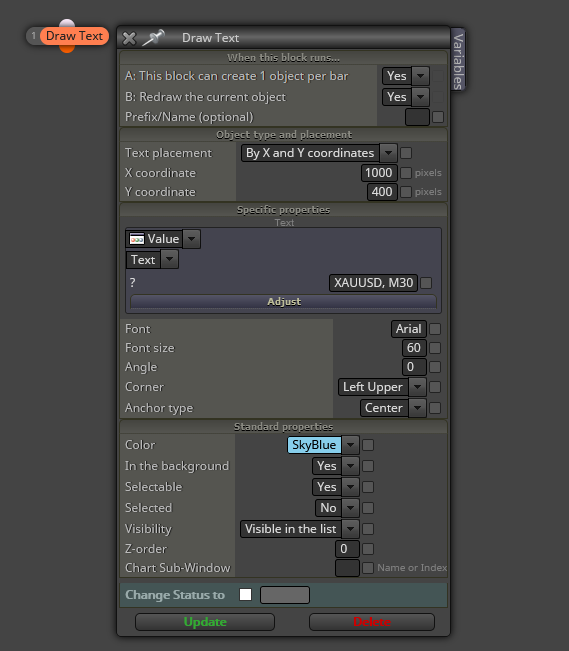Close the Draw Text panel with X icon
This screenshot has height=651, width=569.
[x=129, y=38]
